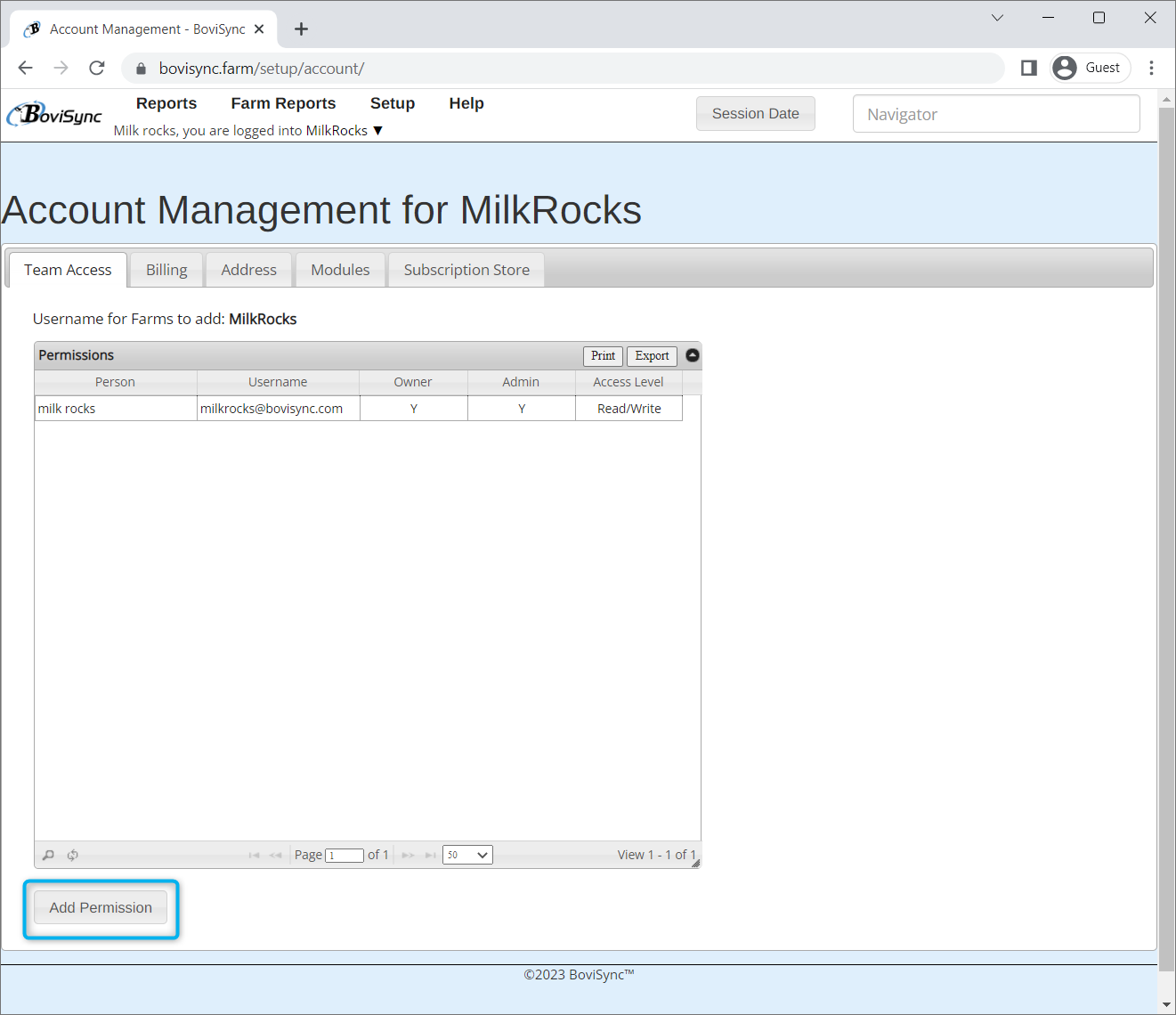1176x1015 pixels.
Task: Click into the Navigator search field
Action: tap(996, 114)
